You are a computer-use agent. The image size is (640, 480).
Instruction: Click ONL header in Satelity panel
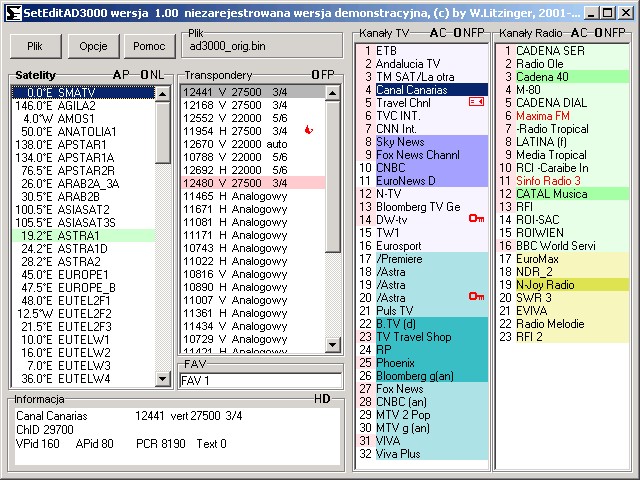tap(152, 75)
